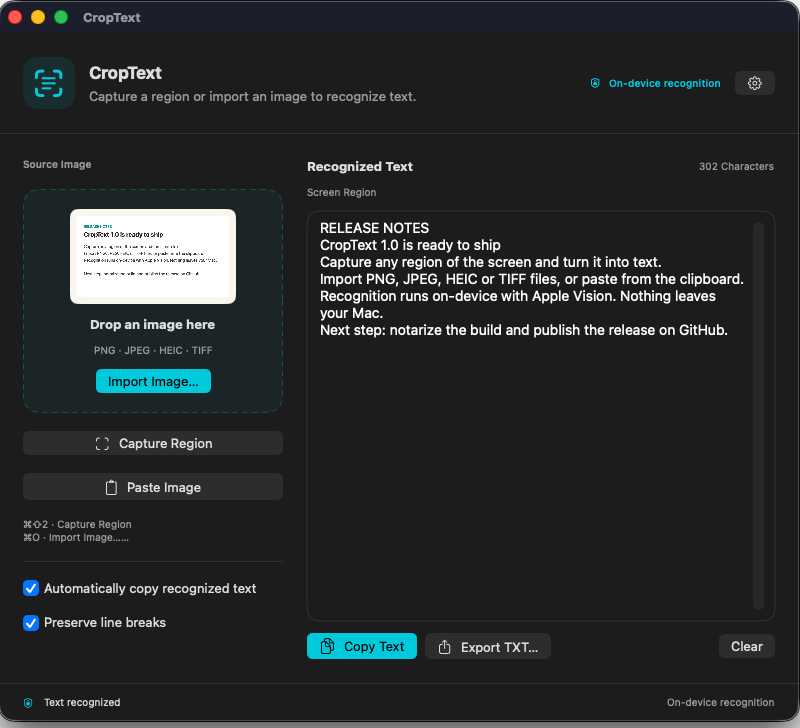800x728 pixels.
Task: Click the '302 Characters' count label
Action: [736, 166]
